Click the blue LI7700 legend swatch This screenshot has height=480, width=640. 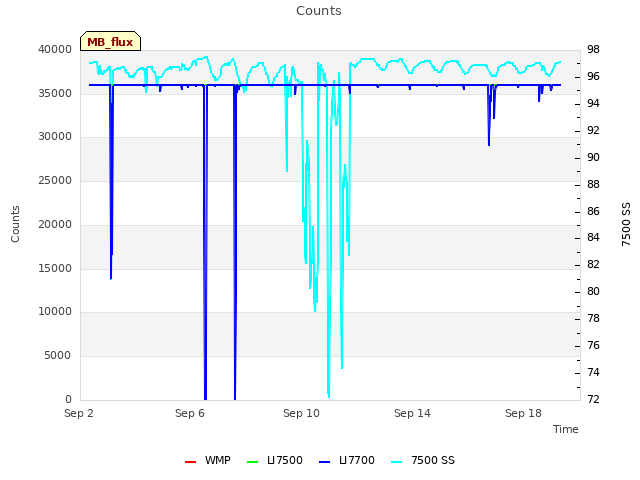coord(324,462)
